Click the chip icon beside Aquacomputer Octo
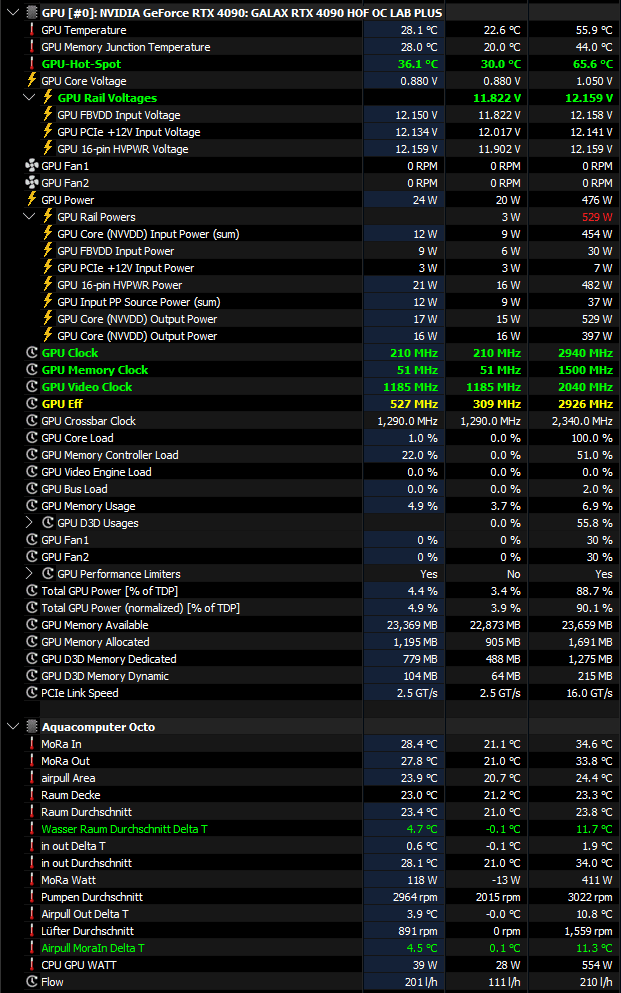The width and height of the screenshot is (621, 993). [32, 726]
